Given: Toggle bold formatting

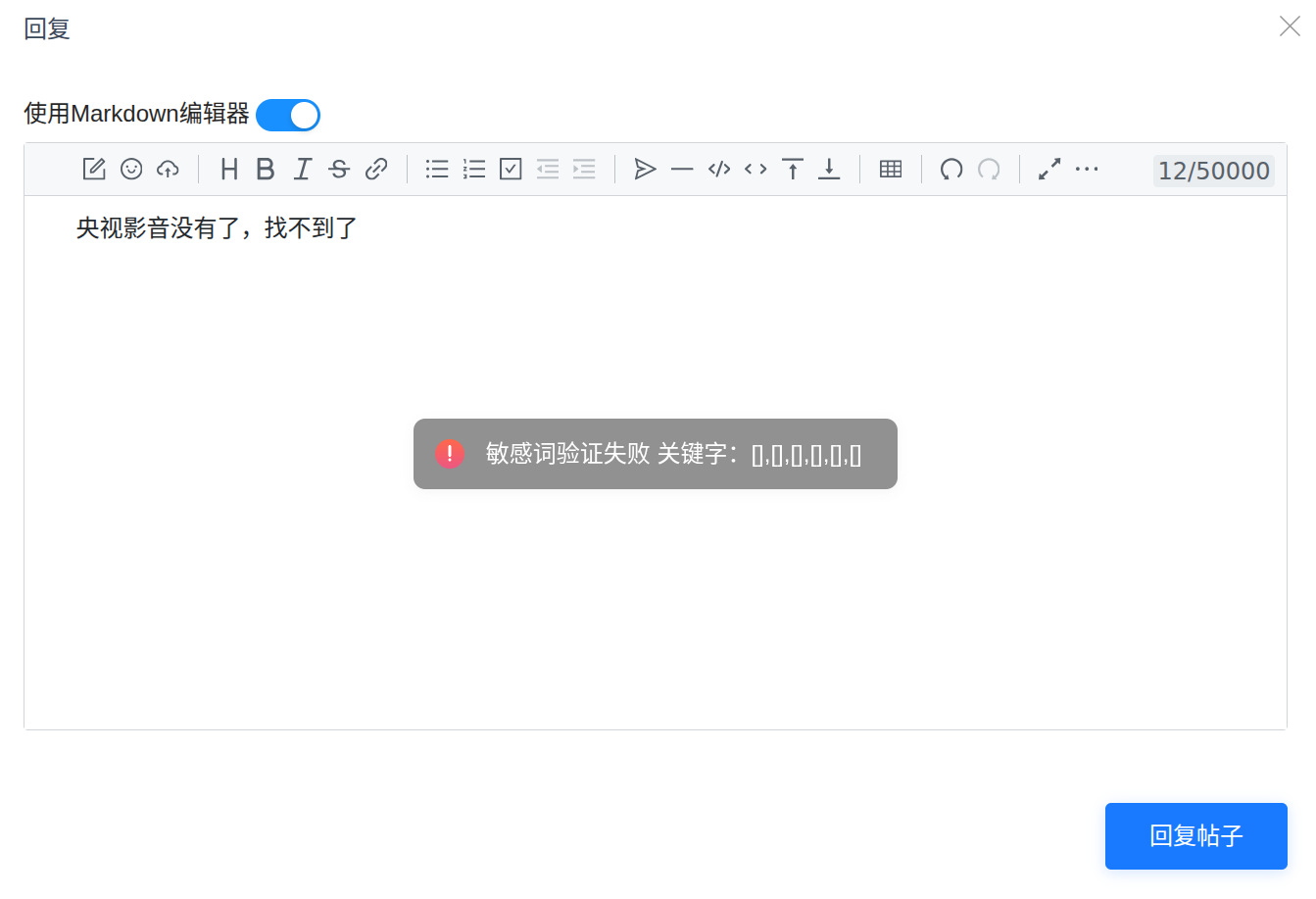Looking at the screenshot, I should [x=266, y=169].
